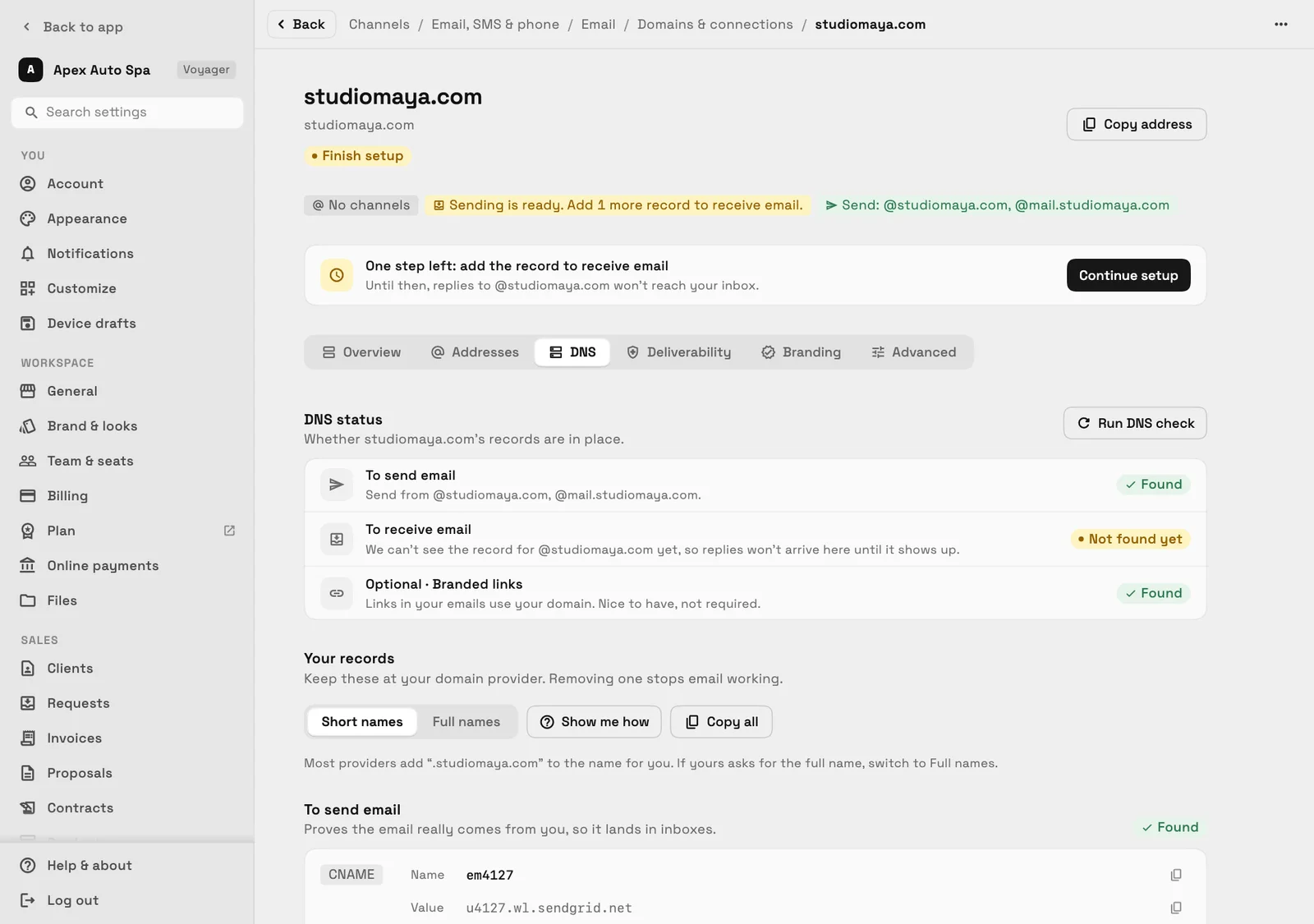
Task: Click the Billing card icon
Action: (28, 496)
